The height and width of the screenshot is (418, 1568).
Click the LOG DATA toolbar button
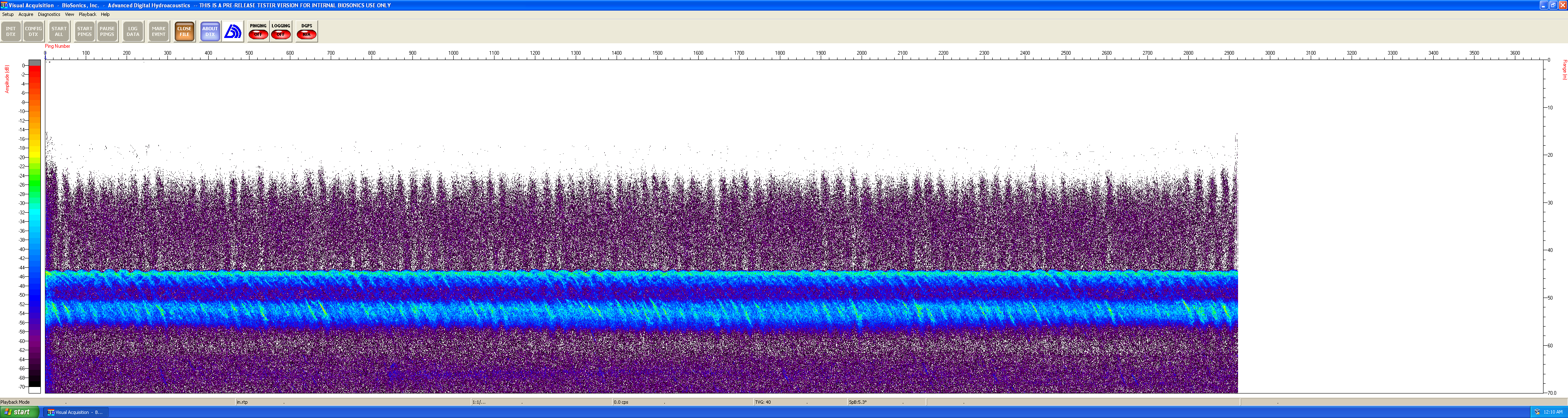[x=133, y=32]
